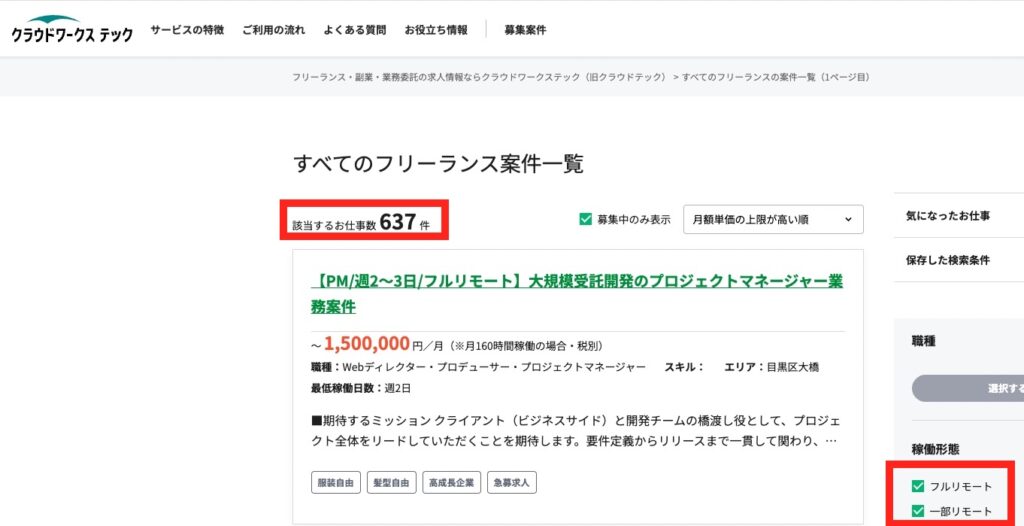Toggle the 募集中のみ表示 checkbox
This screenshot has width=1024, height=526.
pyautogui.click(x=586, y=220)
